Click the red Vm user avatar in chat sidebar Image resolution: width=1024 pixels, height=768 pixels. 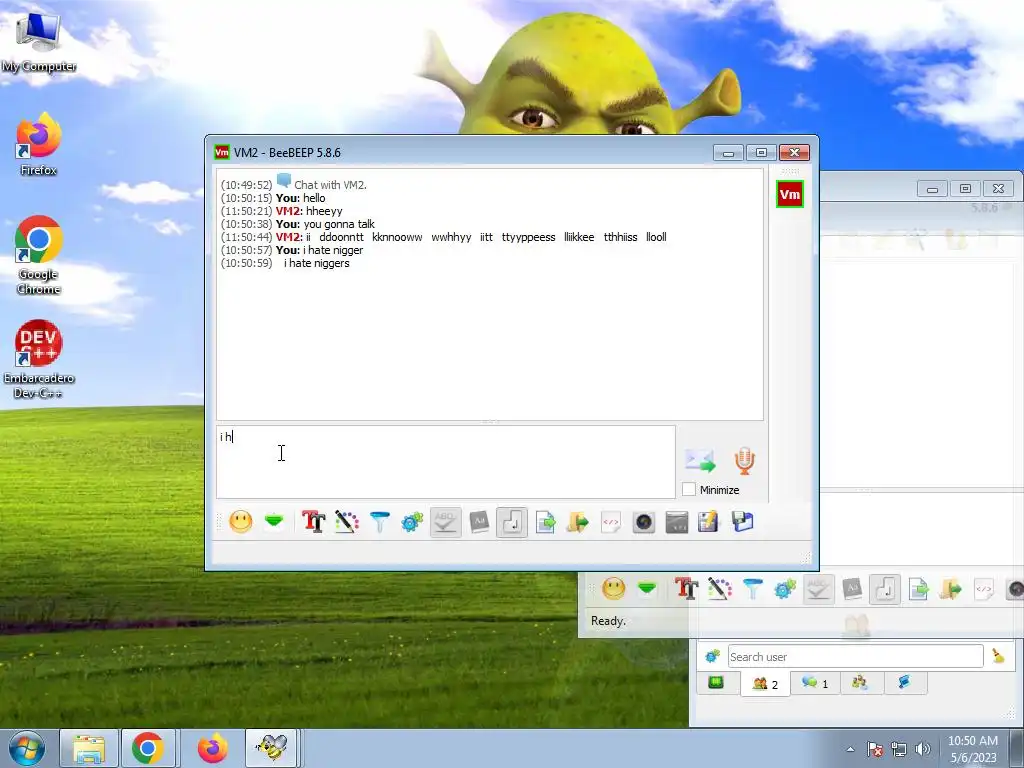790,194
